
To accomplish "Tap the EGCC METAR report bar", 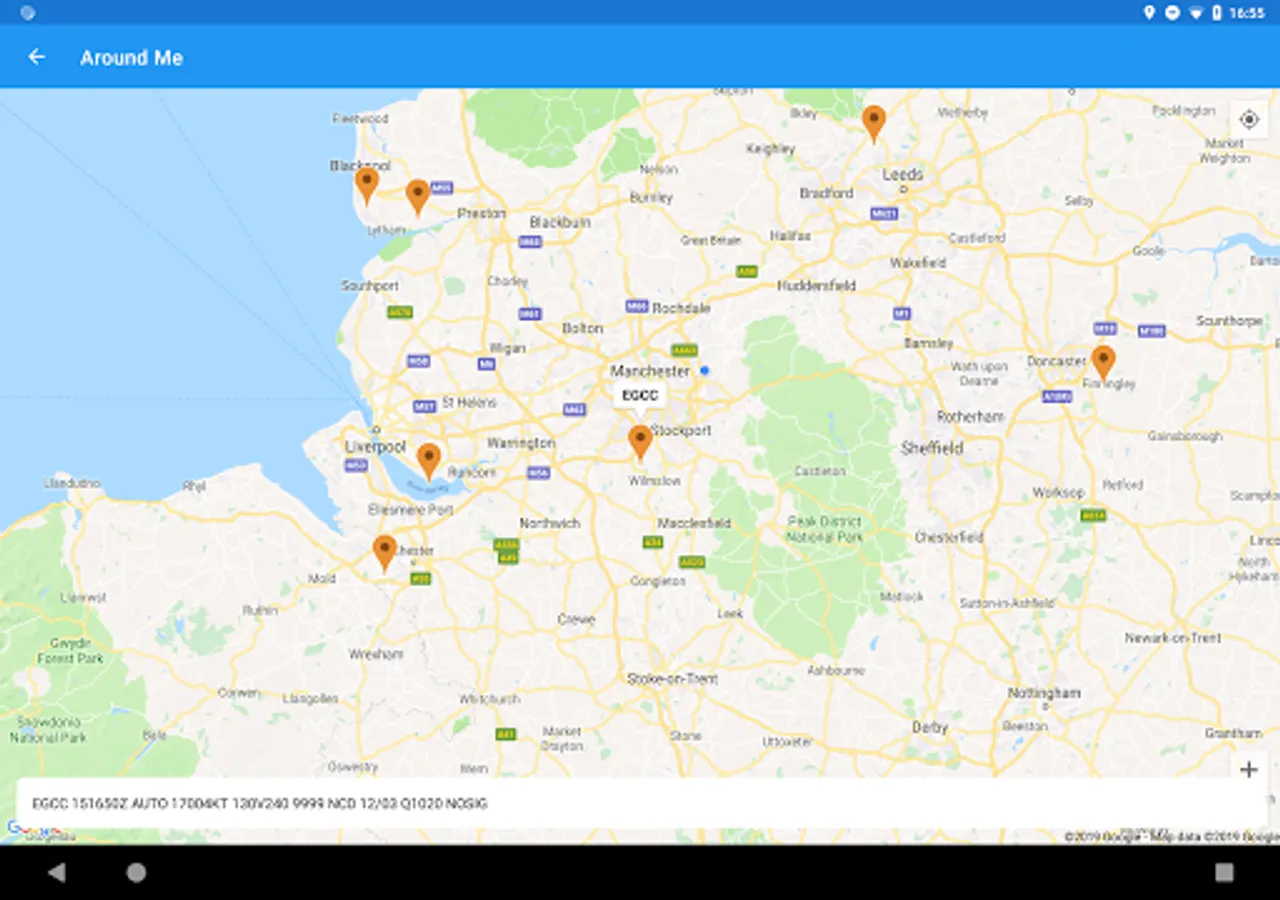I will [641, 803].
